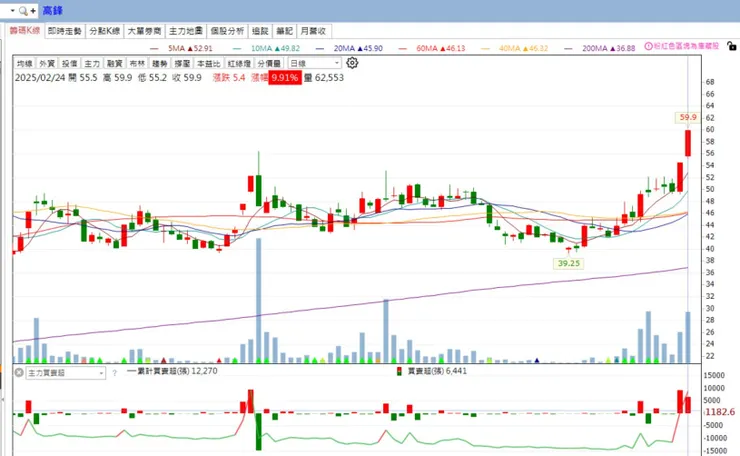Toggle the 主力 overlay button

(92, 63)
